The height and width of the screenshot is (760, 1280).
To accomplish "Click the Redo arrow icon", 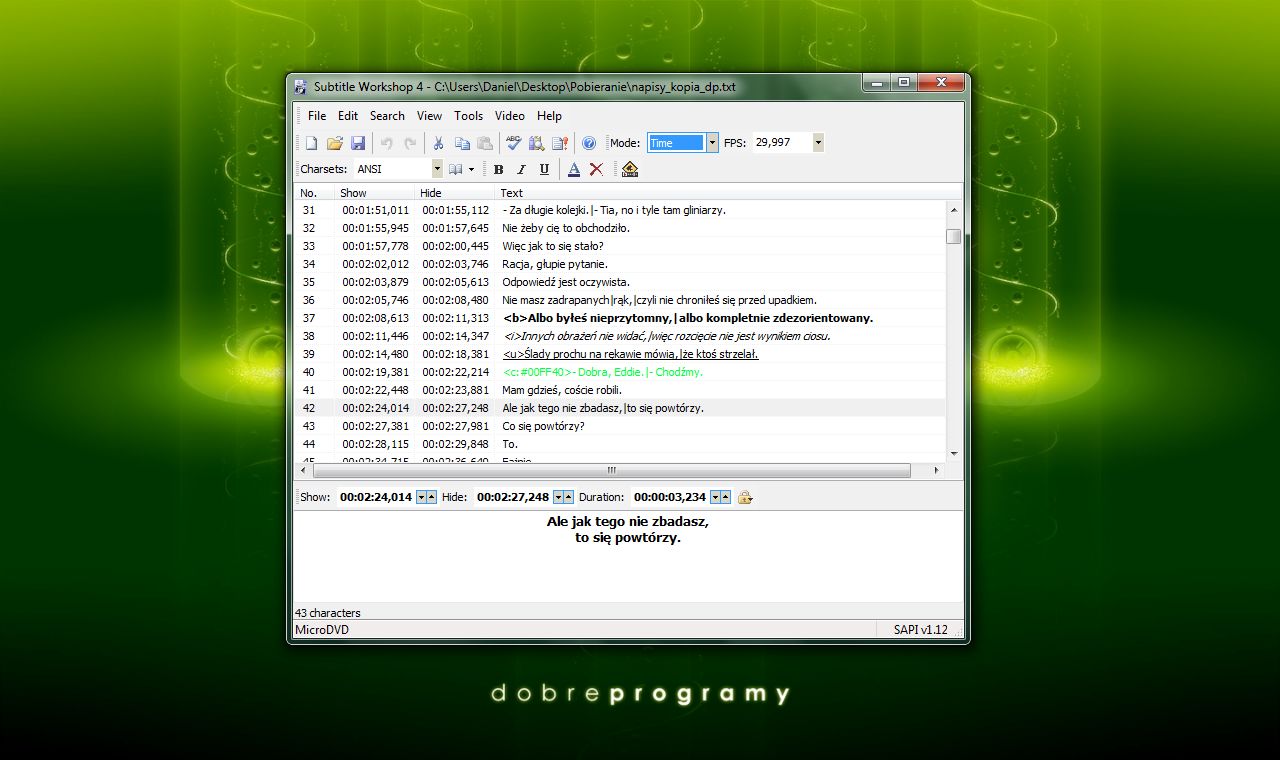I will pos(410,143).
